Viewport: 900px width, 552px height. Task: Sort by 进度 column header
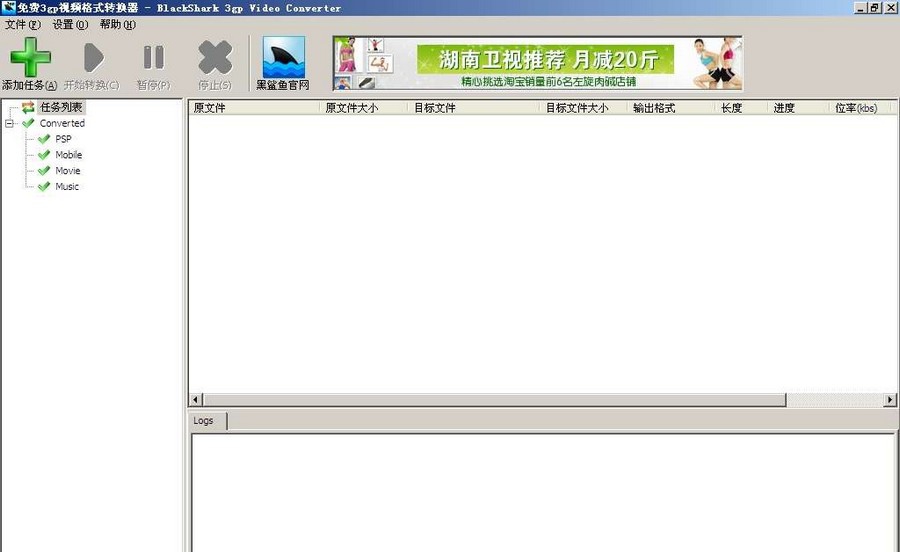click(798, 108)
